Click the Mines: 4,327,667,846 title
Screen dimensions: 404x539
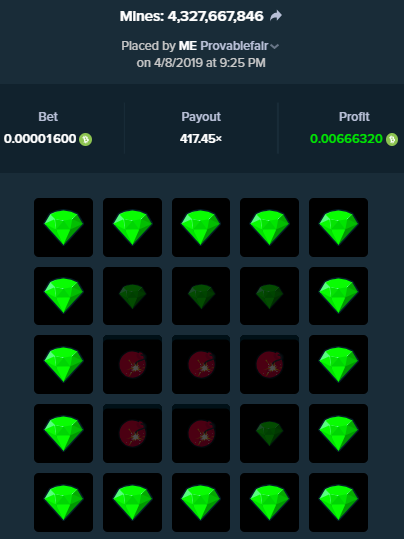[192, 16]
